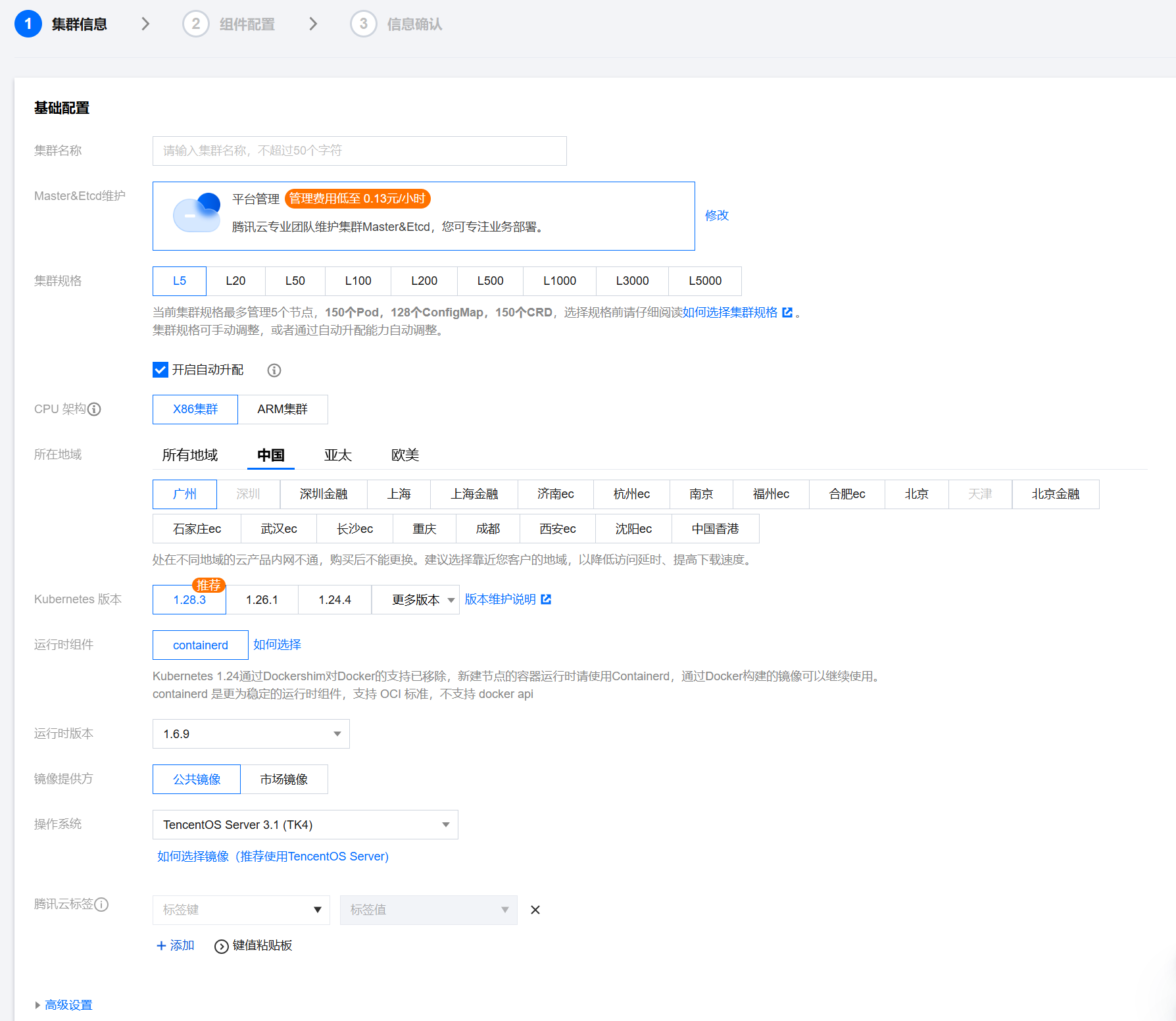Select Kubernetes version 1.26.1
This screenshot has height=1021, width=1176.
262,600
